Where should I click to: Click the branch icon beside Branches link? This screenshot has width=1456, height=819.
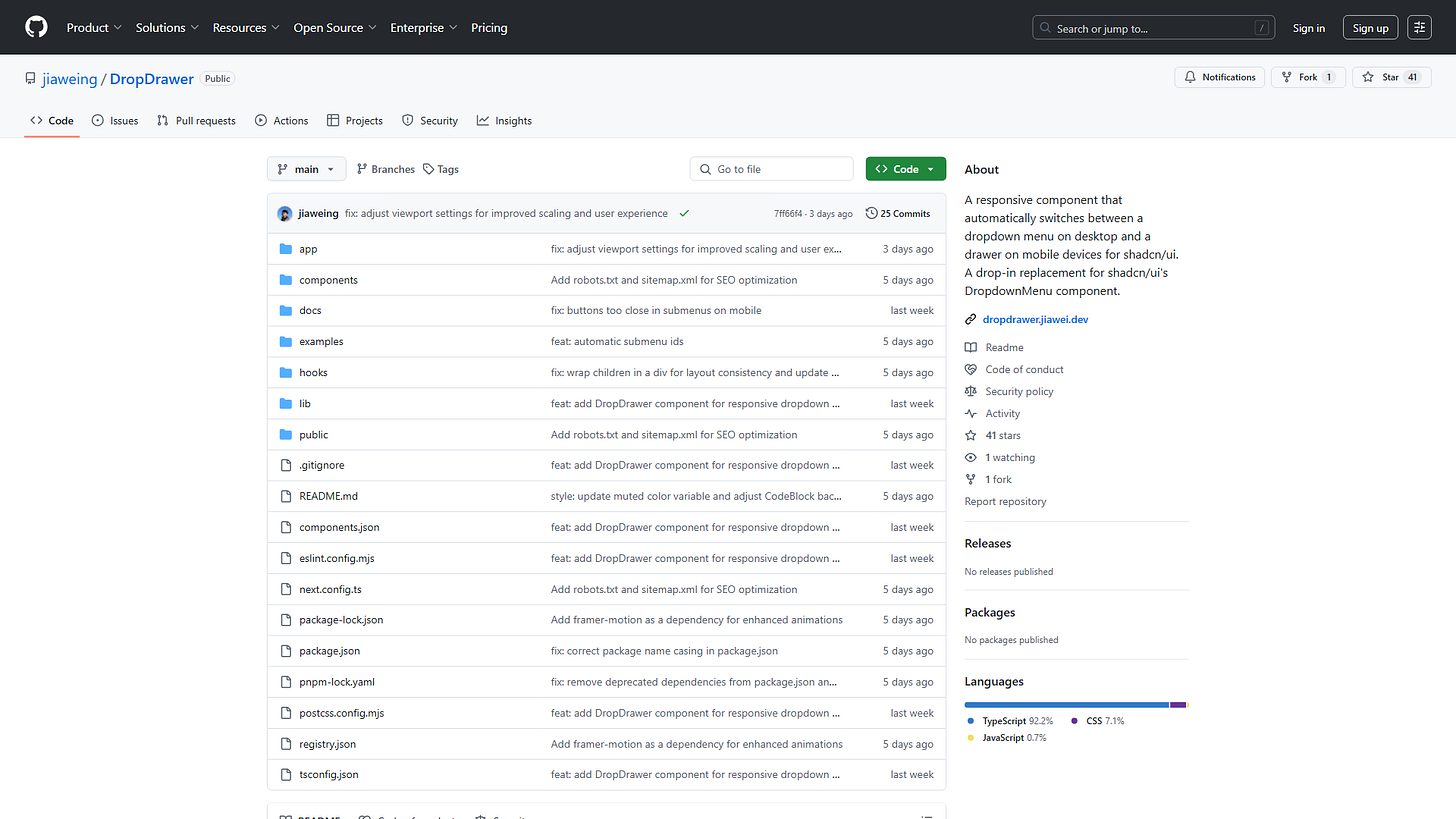(x=362, y=169)
